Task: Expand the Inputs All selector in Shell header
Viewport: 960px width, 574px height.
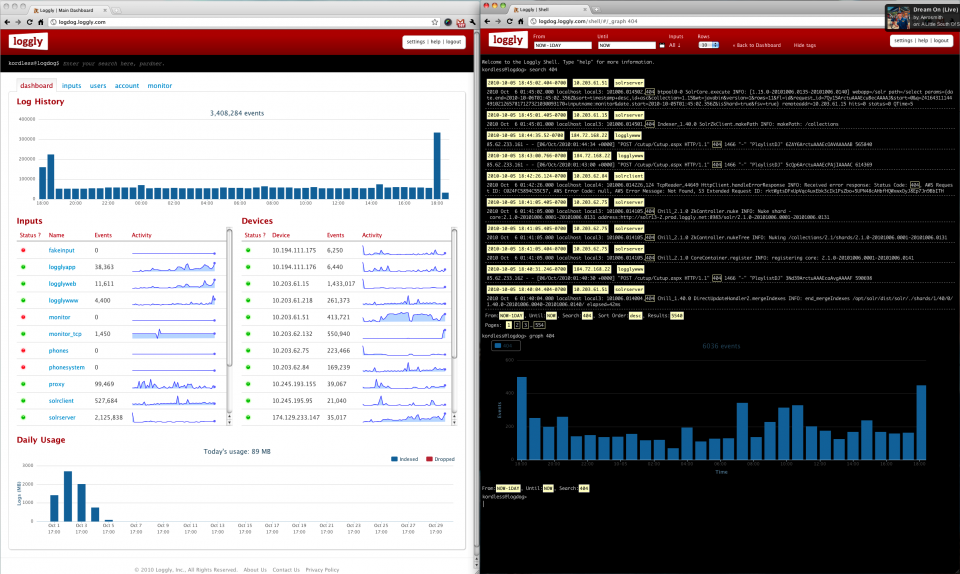Action: pyautogui.click(x=675, y=45)
